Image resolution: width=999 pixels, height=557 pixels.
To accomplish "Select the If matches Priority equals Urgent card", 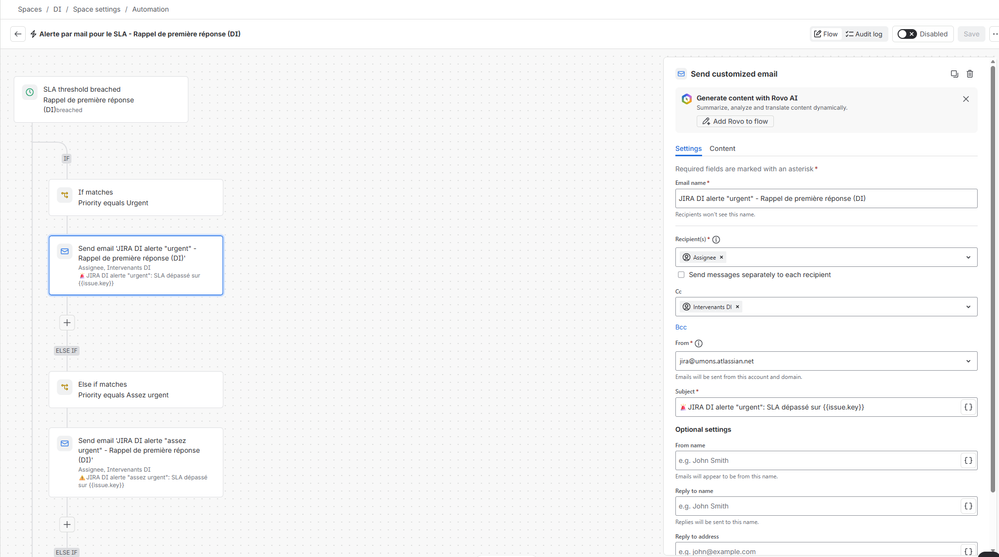I will coord(136,198).
